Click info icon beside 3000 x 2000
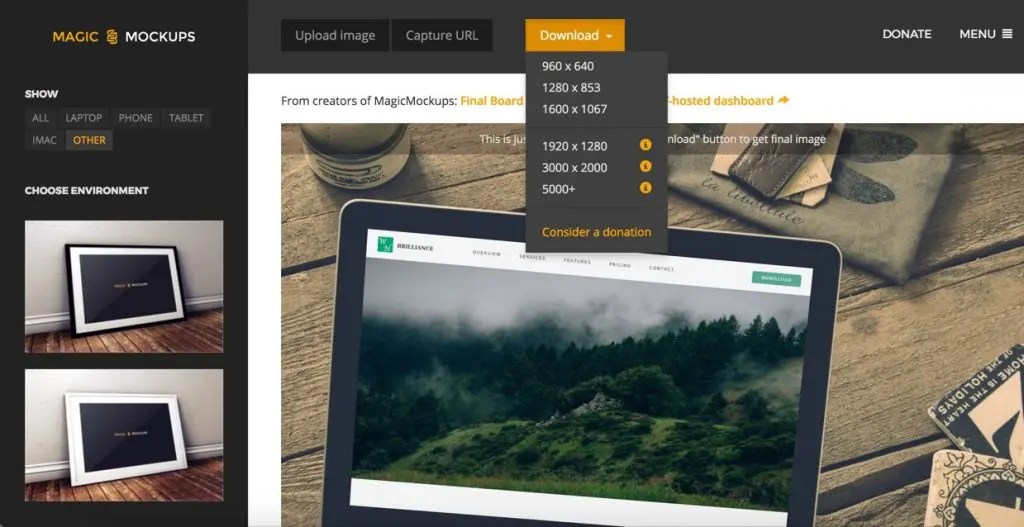 coord(645,167)
